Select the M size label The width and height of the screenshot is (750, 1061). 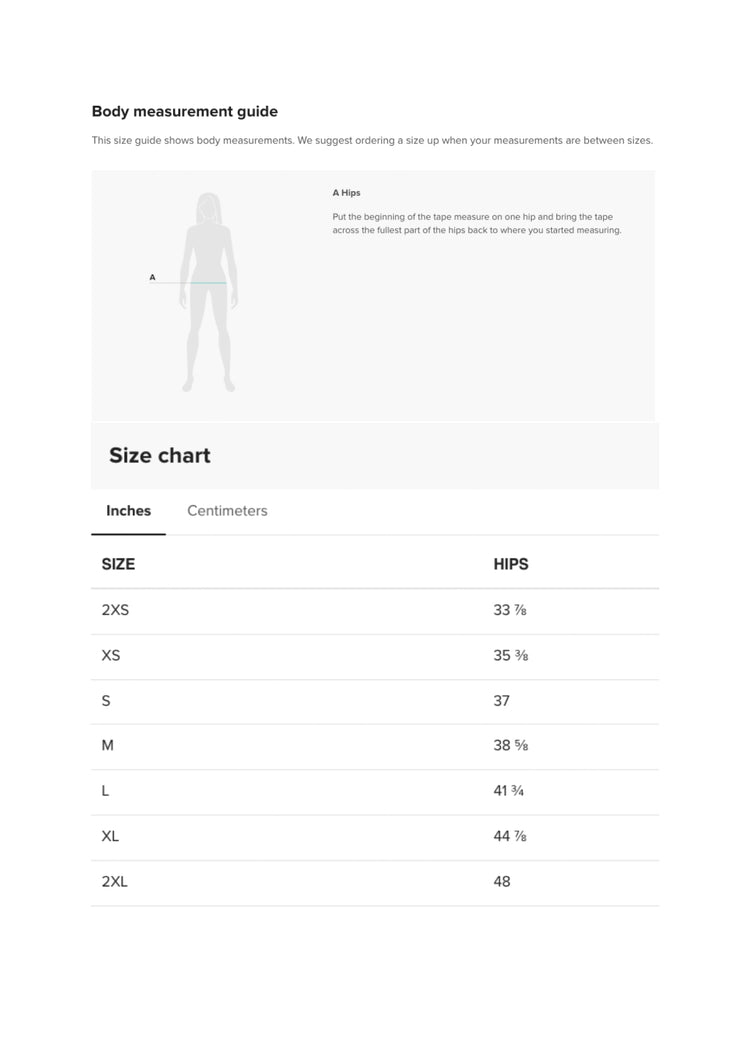(108, 746)
